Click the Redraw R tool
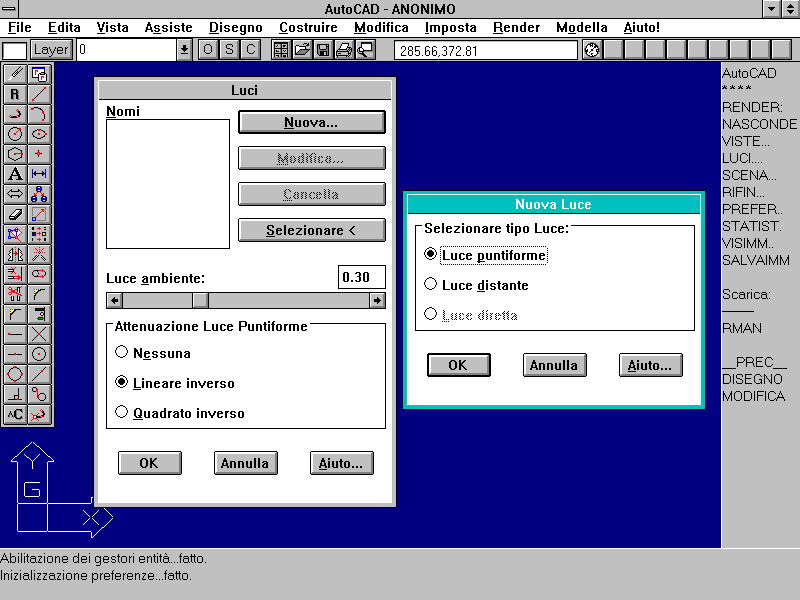This screenshot has height=600, width=800. point(15,94)
